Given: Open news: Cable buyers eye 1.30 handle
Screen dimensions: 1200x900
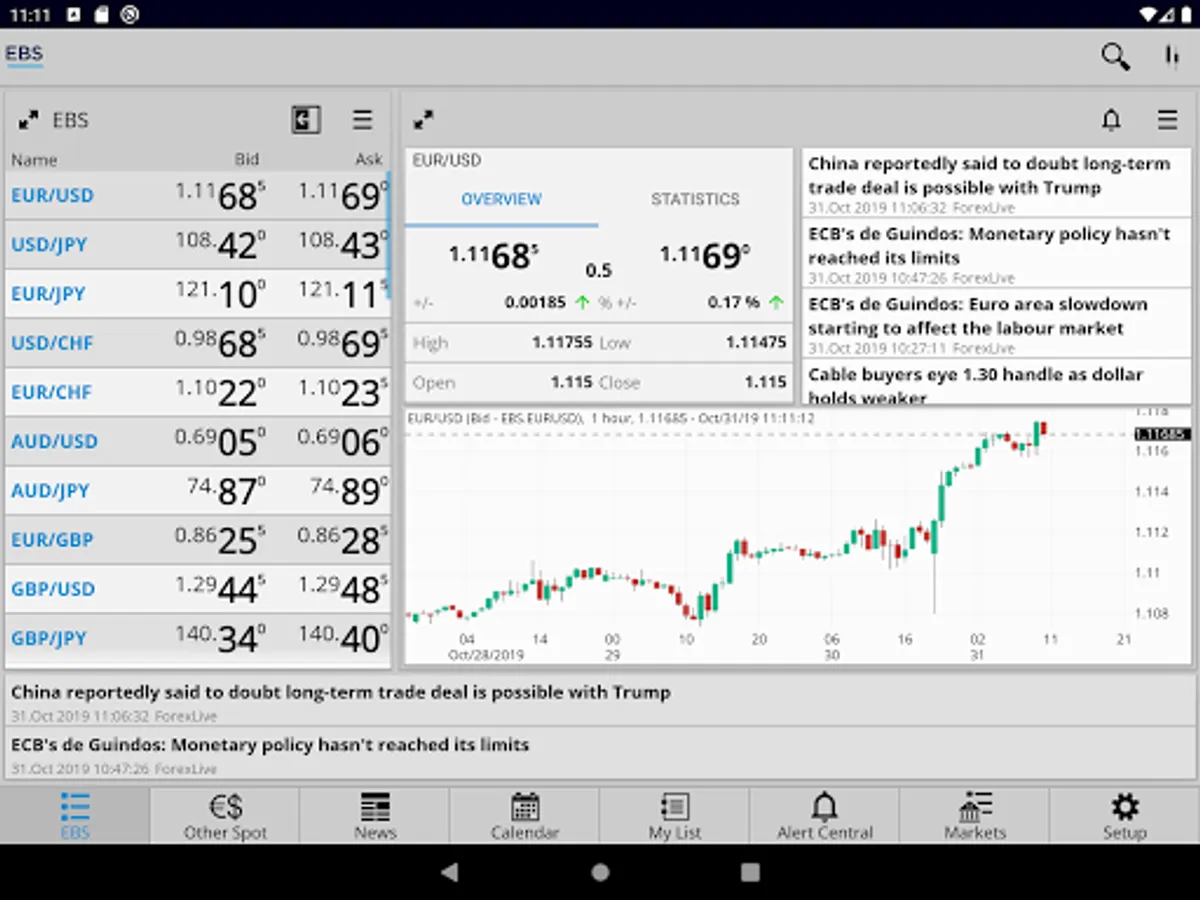Looking at the screenshot, I should (x=996, y=383).
